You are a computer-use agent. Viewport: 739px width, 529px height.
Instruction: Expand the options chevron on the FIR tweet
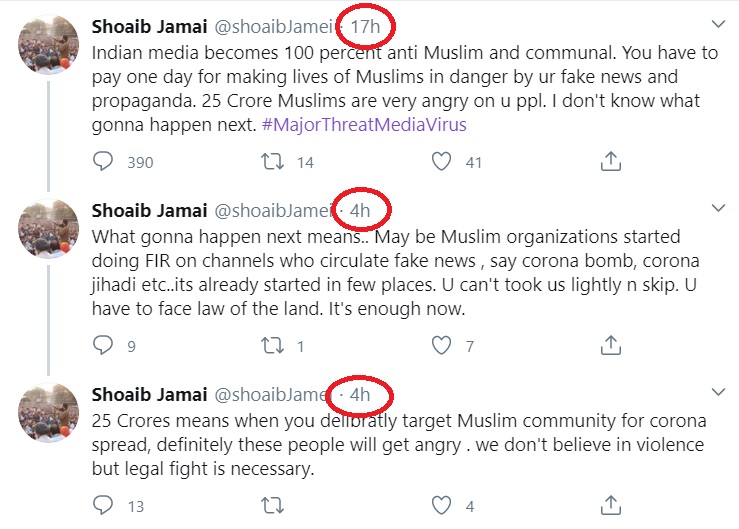(717, 209)
